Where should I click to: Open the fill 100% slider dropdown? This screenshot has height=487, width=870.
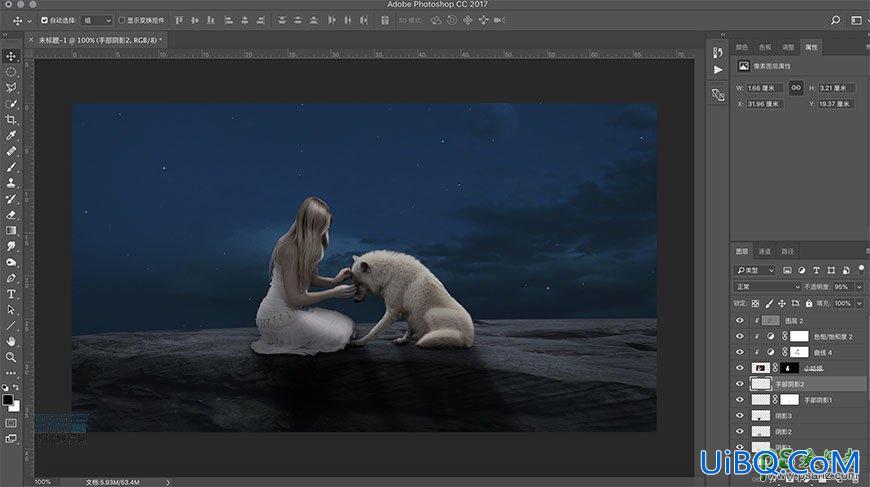coord(859,303)
